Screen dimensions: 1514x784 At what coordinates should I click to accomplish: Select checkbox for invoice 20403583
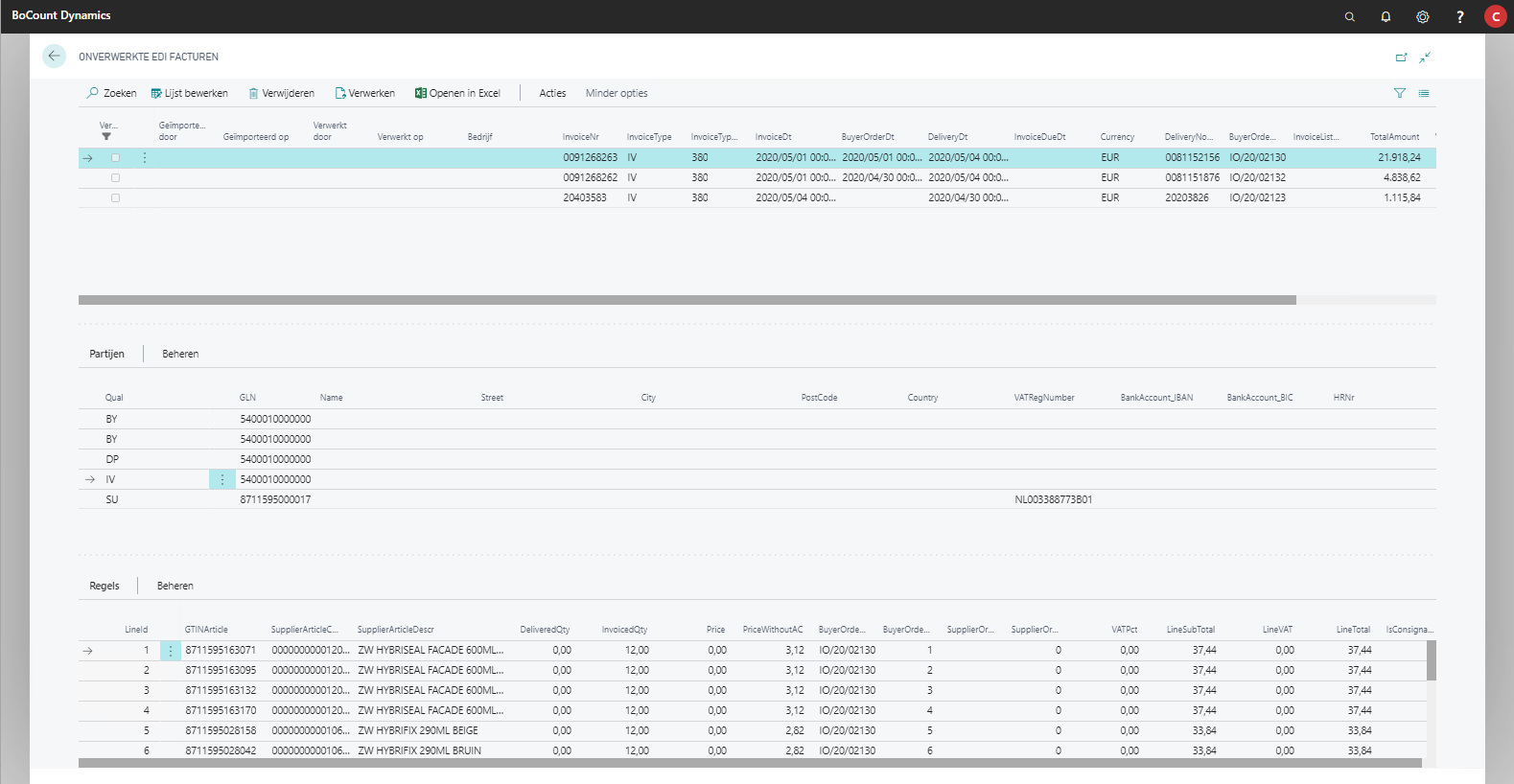(x=115, y=198)
